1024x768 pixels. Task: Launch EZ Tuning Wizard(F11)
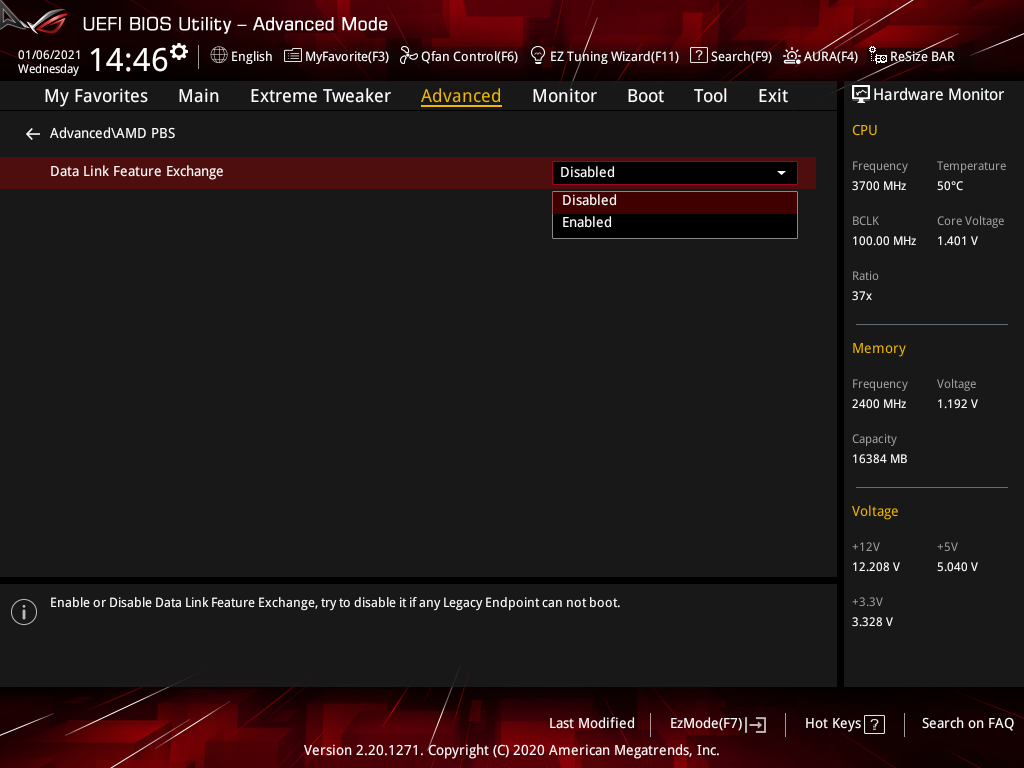(x=605, y=56)
